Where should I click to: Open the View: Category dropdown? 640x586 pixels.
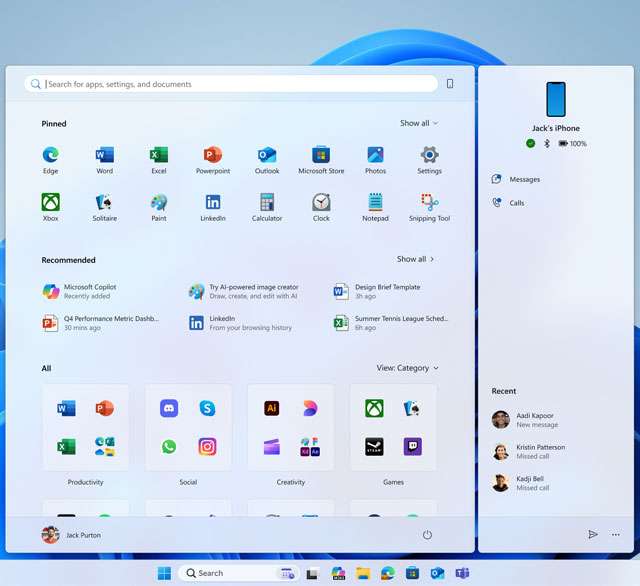(x=407, y=368)
